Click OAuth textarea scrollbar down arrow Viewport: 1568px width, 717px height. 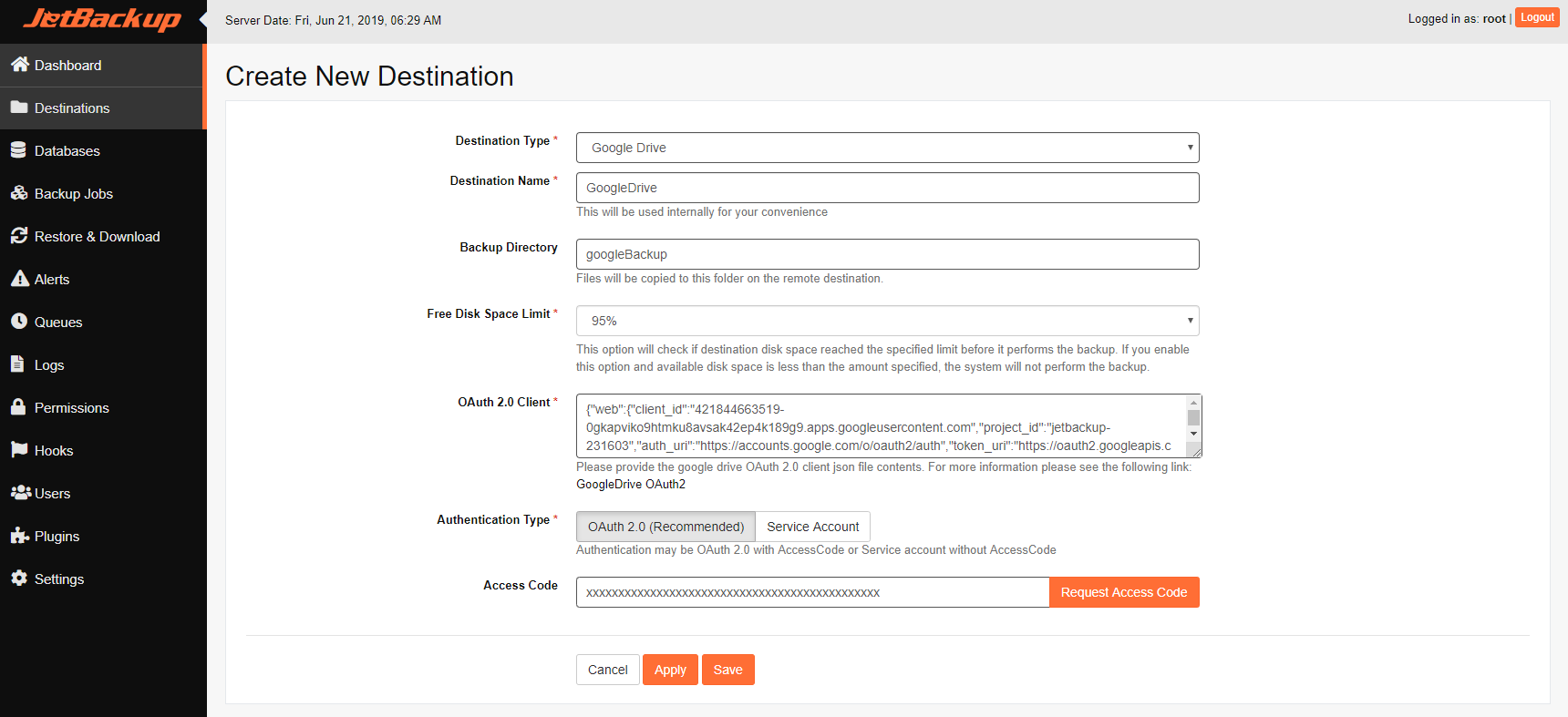pos(1193,434)
